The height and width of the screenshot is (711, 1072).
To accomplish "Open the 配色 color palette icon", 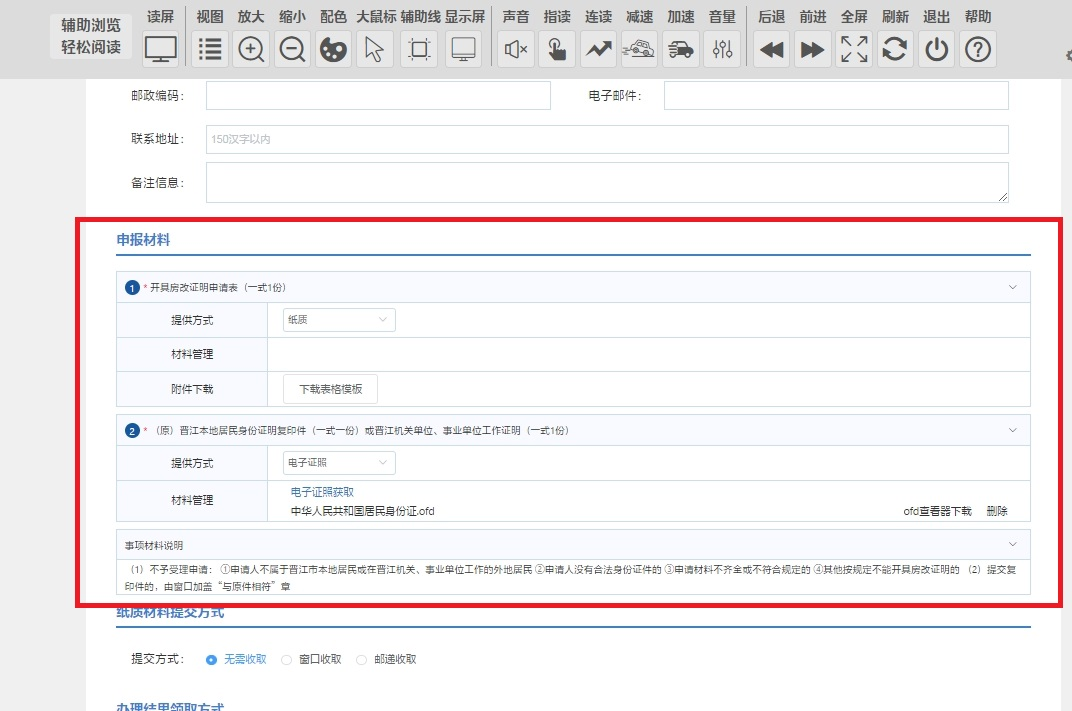I will (333, 49).
